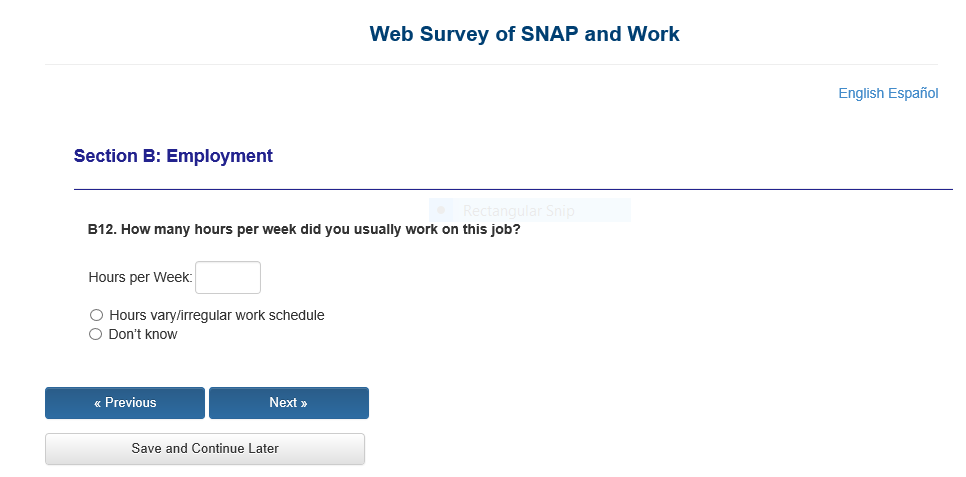Click the radio icon beside Rectangular Snip

441,210
